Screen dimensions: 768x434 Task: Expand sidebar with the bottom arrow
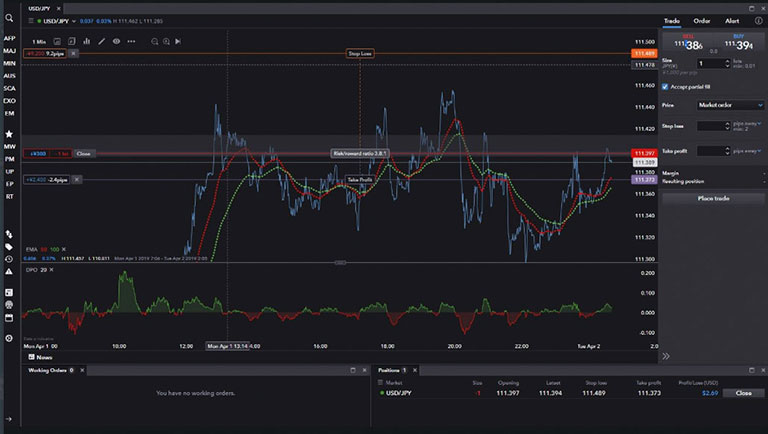8,419
